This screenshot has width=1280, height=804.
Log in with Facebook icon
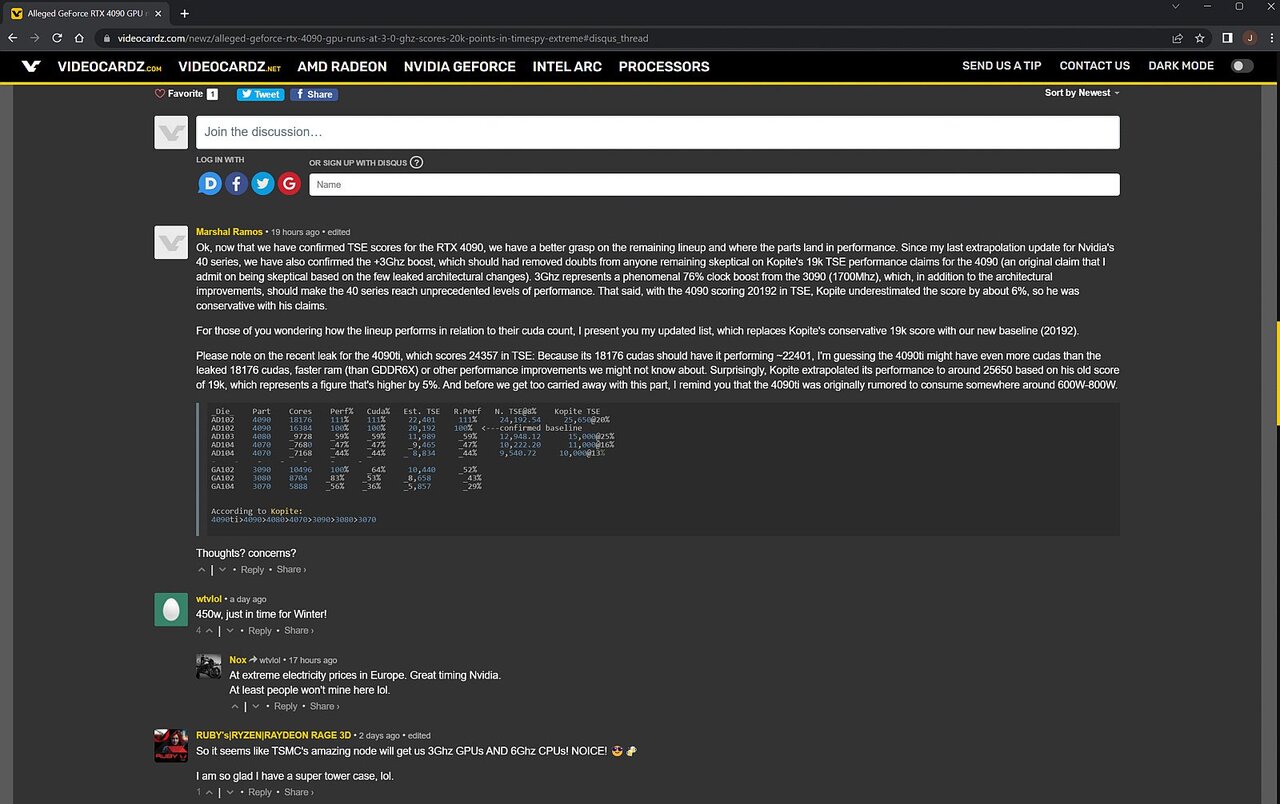click(236, 183)
